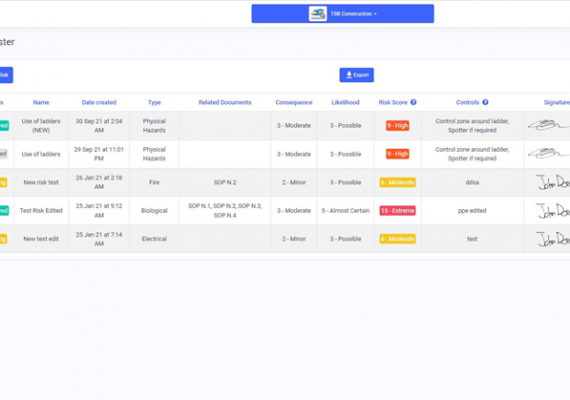This screenshot has height=400, width=570.
Task: Click the 'SOP N.2' related document in Fire row
Action: coord(225,183)
